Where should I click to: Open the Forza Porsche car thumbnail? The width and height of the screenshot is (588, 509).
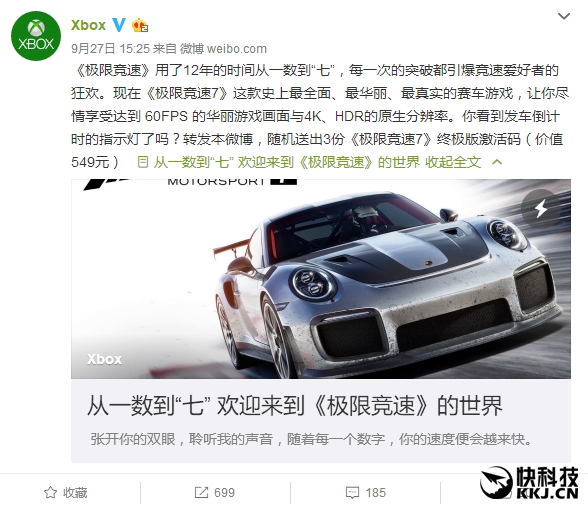pyautogui.click(x=321, y=279)
